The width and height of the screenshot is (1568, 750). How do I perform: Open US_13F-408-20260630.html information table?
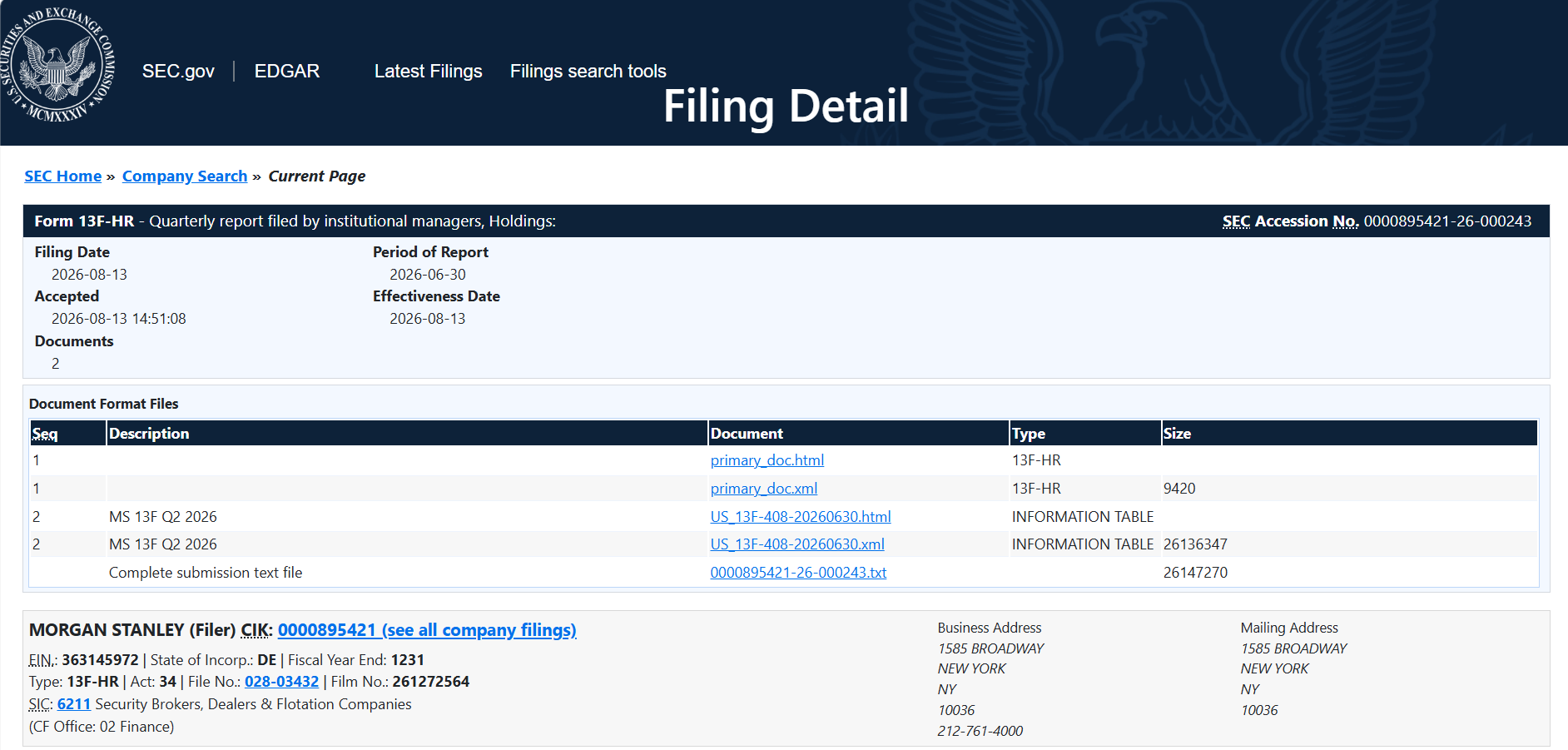coord(801,517)
